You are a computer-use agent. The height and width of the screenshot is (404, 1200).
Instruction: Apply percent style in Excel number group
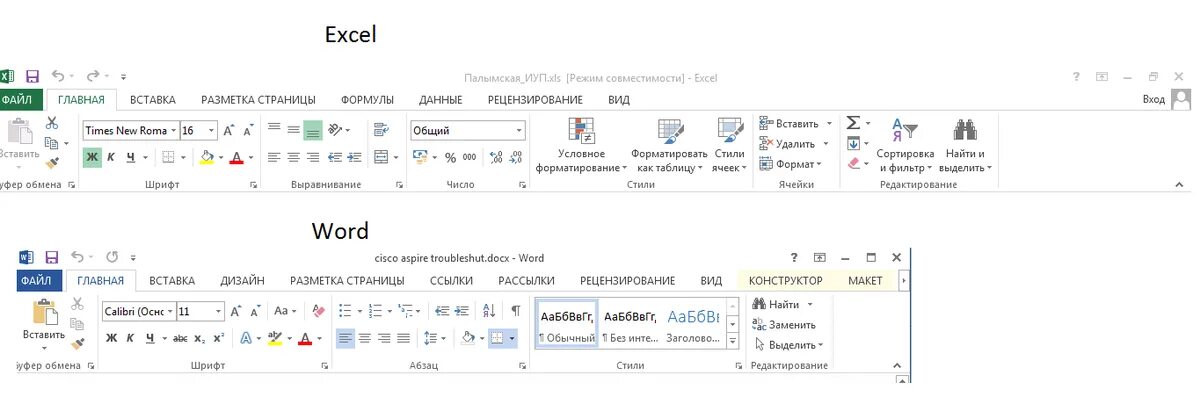450,157
